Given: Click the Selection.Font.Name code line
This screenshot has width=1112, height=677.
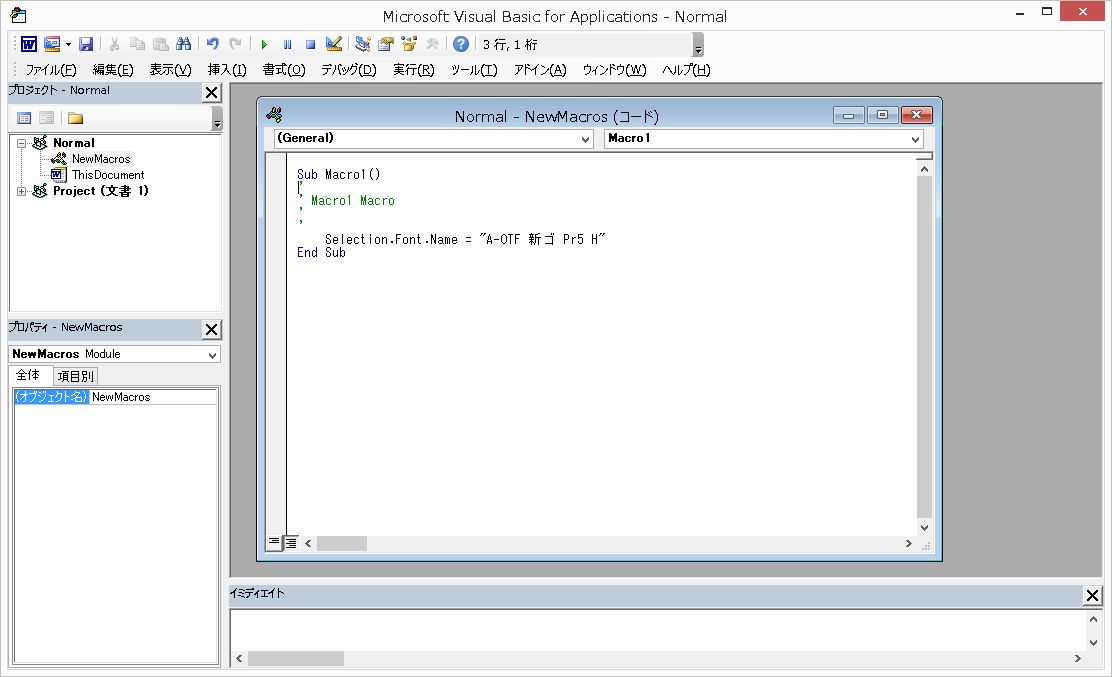Looking at the screenshot, I should pos(465,240).
